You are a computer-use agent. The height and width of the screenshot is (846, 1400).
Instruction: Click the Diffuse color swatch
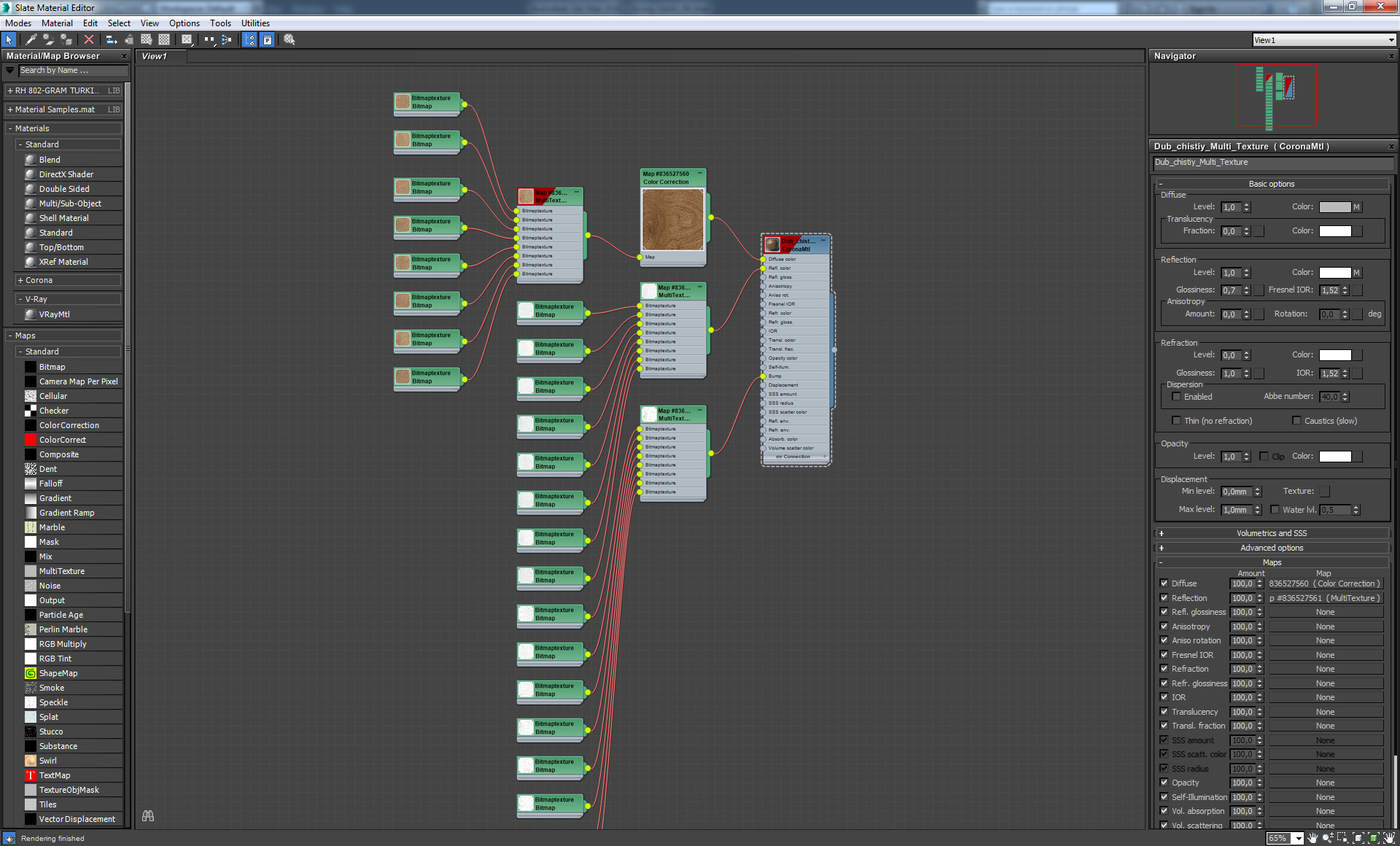click(x=1335, y=207)
